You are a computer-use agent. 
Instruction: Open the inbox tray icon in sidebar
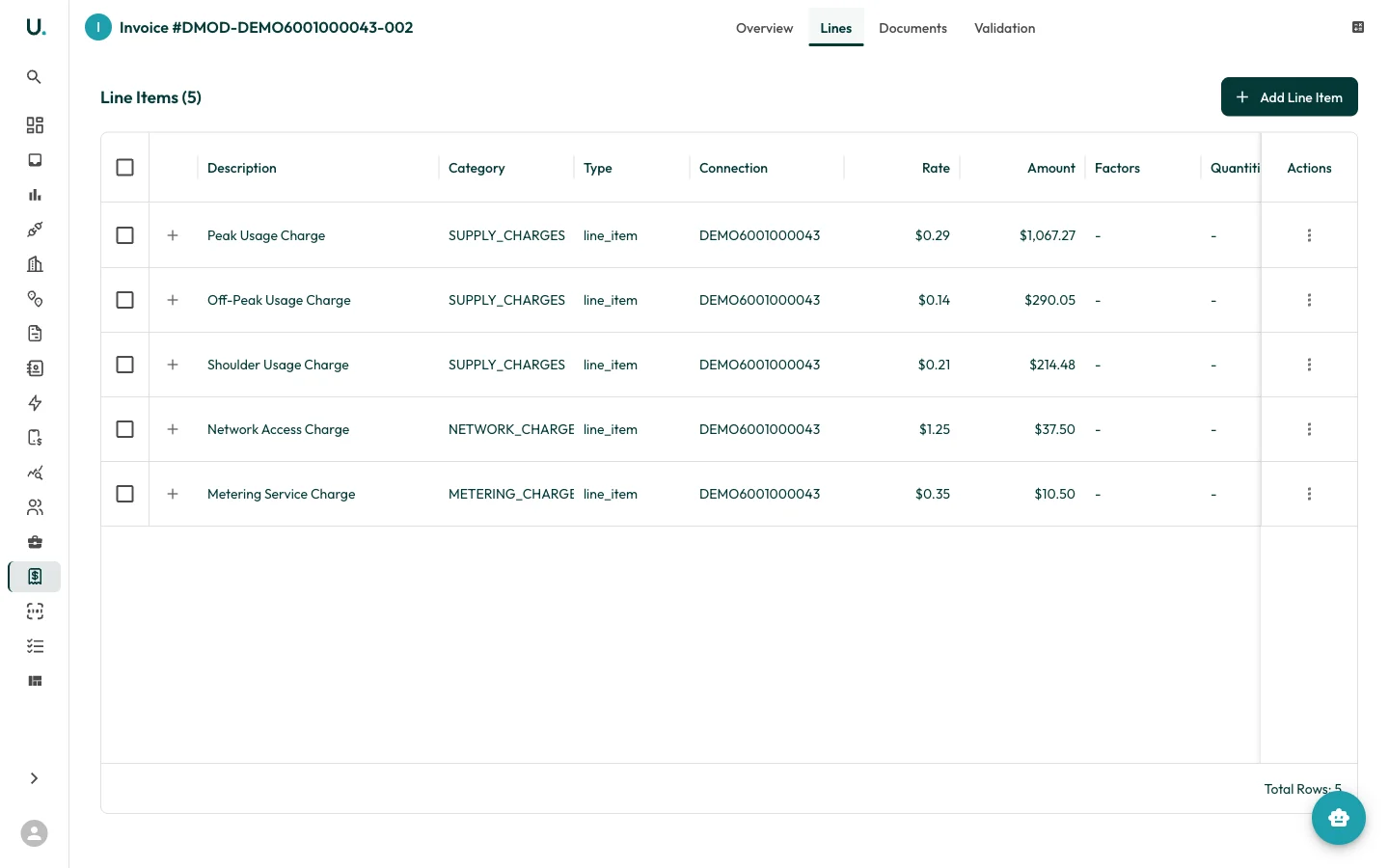pos(35,160)
